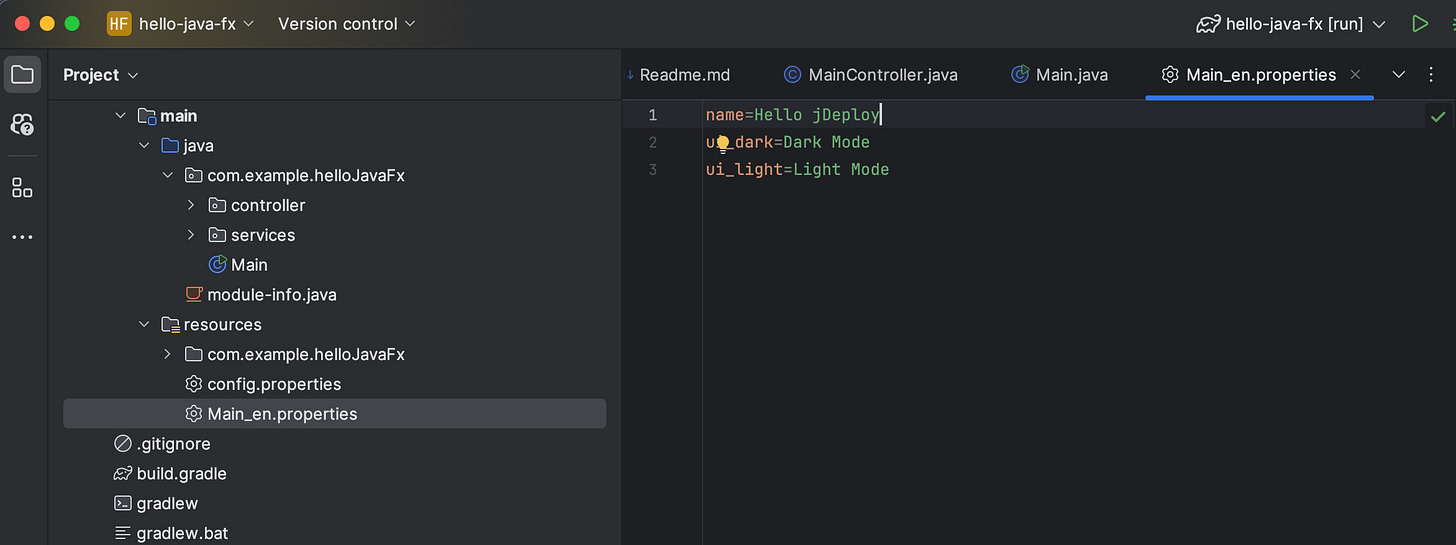Open the Structure tool window icon

[x=22, y=187]
